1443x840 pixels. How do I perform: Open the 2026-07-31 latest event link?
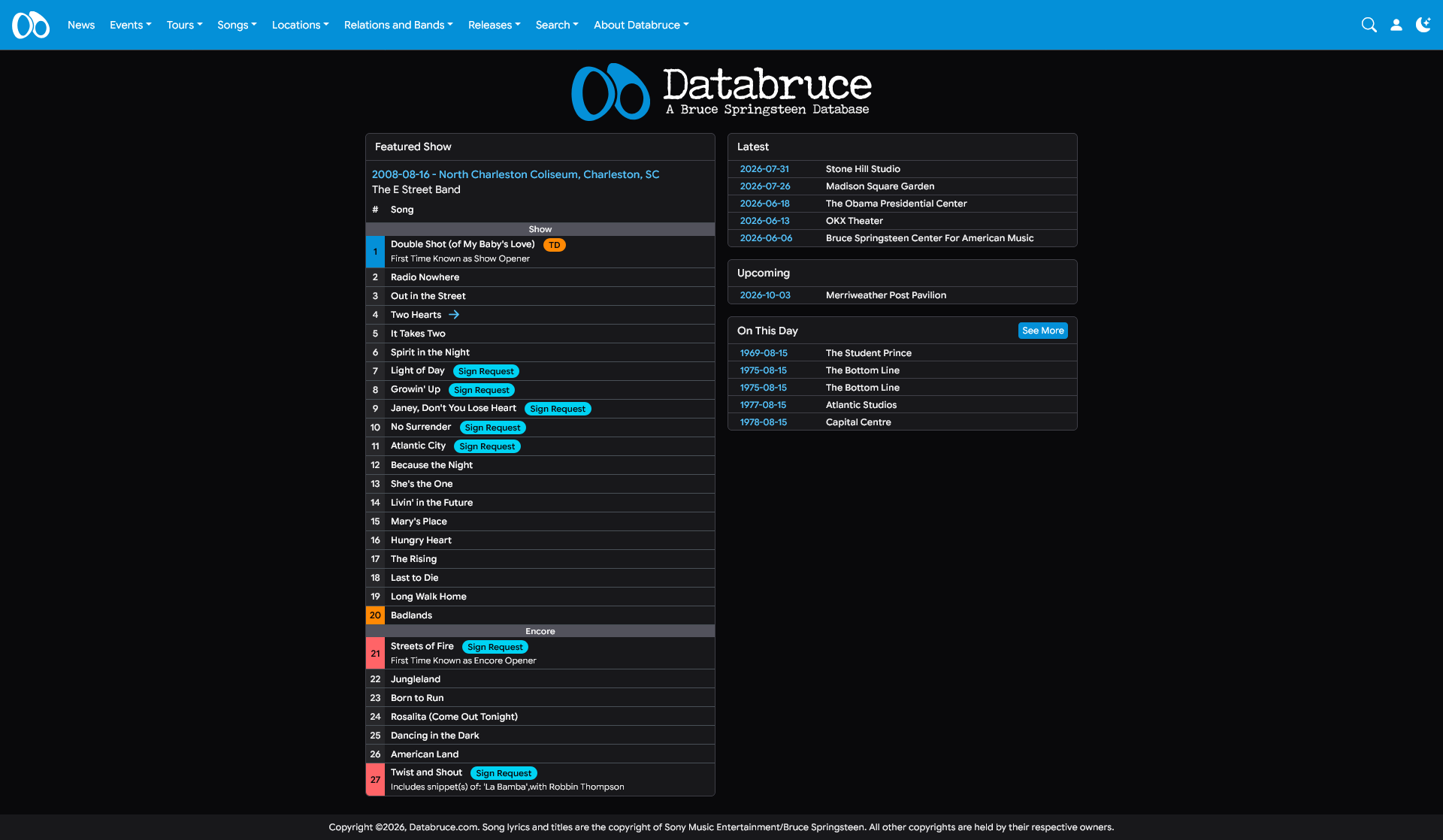764,169
